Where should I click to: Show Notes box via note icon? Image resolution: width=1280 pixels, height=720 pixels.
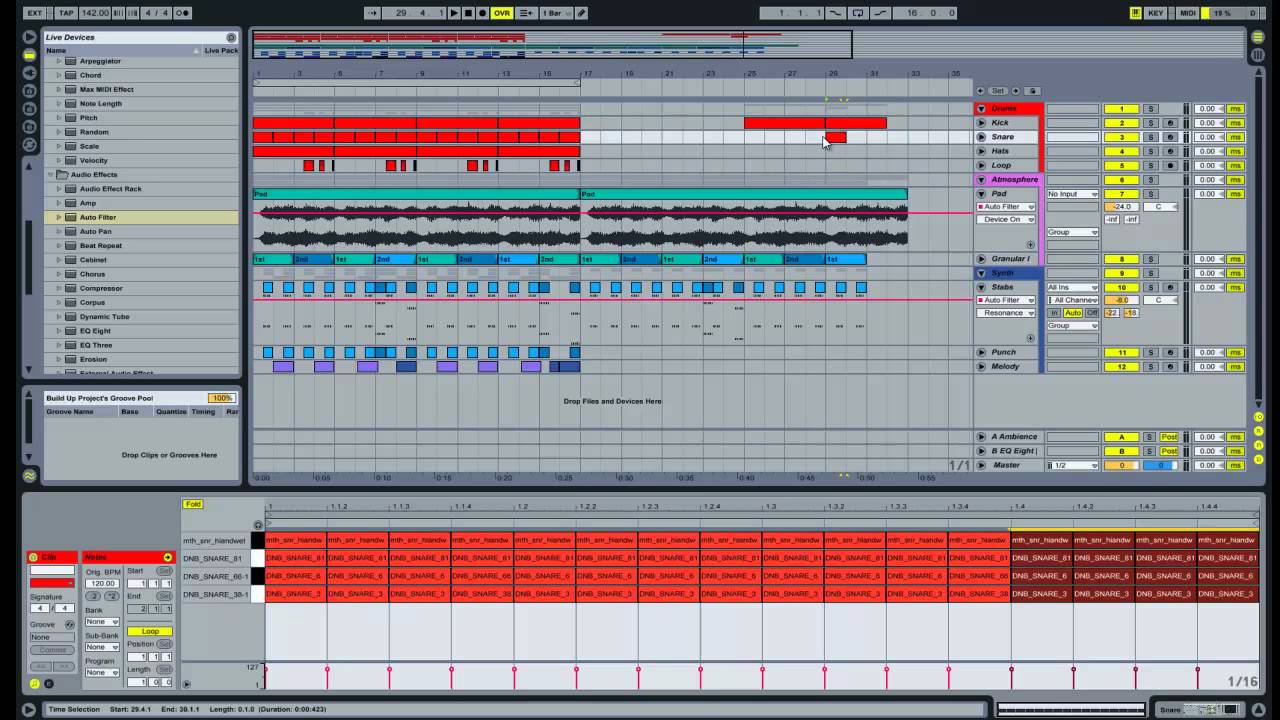[x=34, y=684]
